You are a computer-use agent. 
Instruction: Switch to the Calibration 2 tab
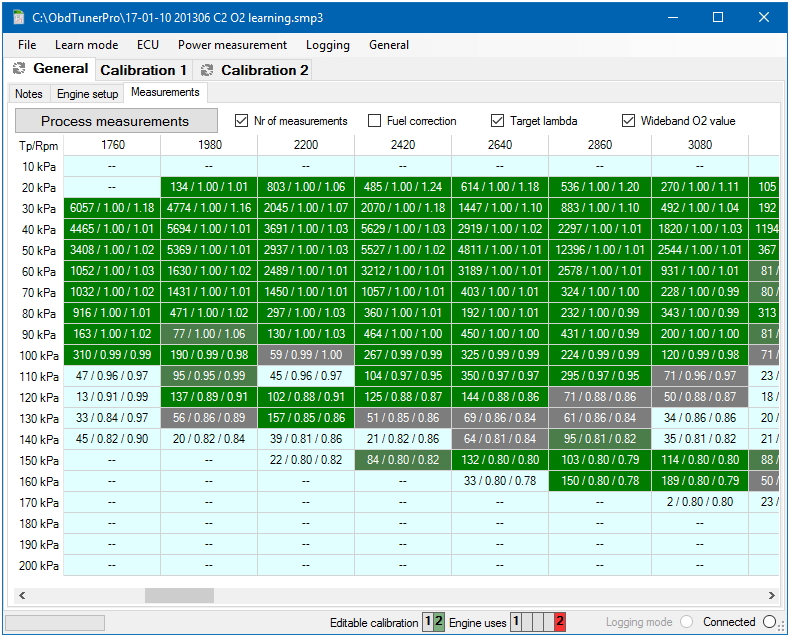point(254,70)
